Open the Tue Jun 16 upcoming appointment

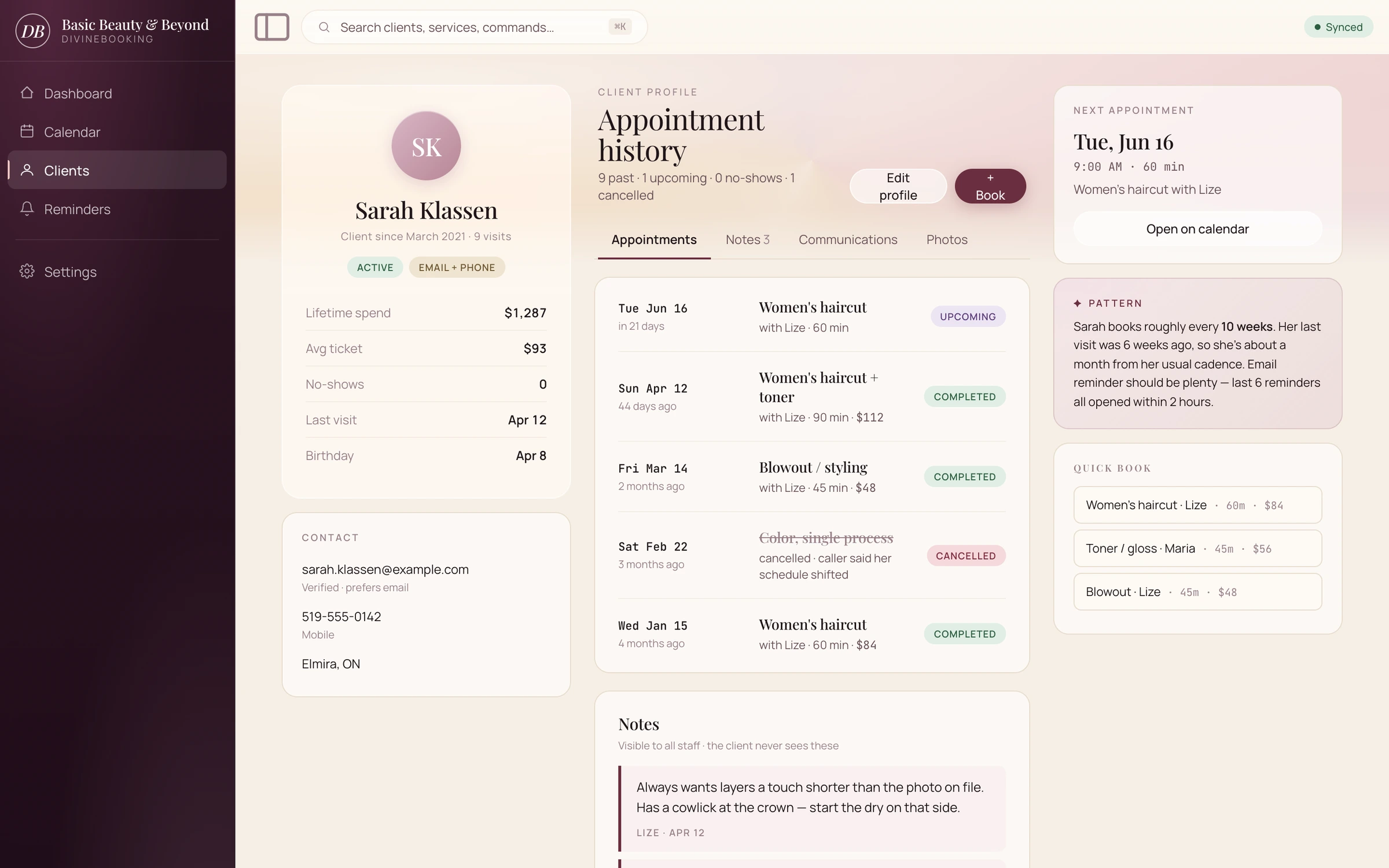coord(812,317)
